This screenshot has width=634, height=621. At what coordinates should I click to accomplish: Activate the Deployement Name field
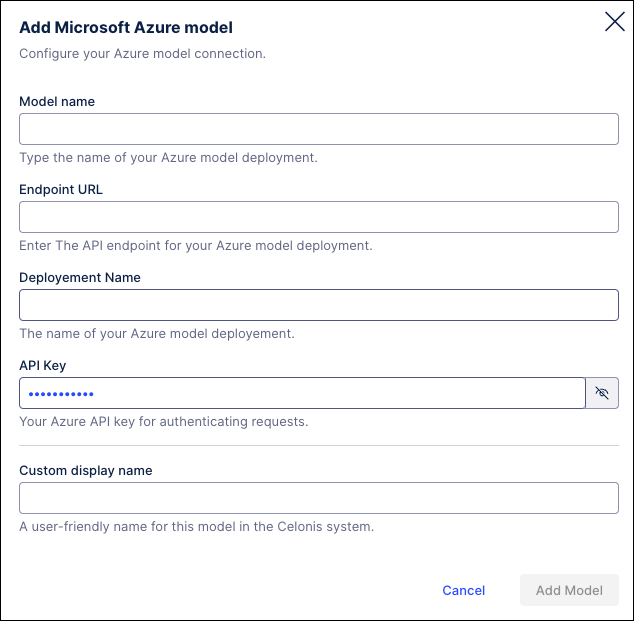click(319, 305)
